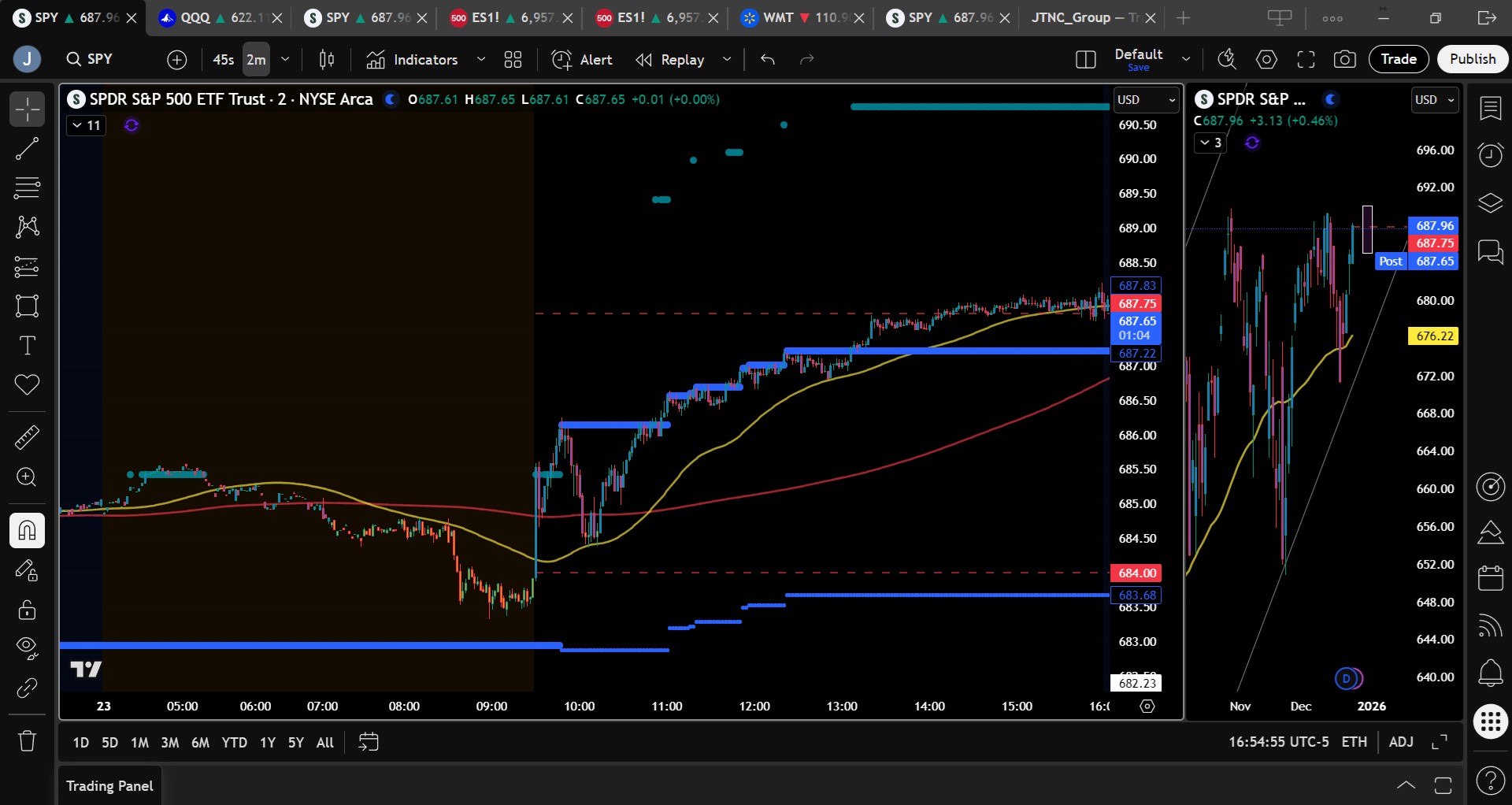The width and height of the screenshot is (1512, 805).
Task: Create an Alert
Action: point(583,60)
